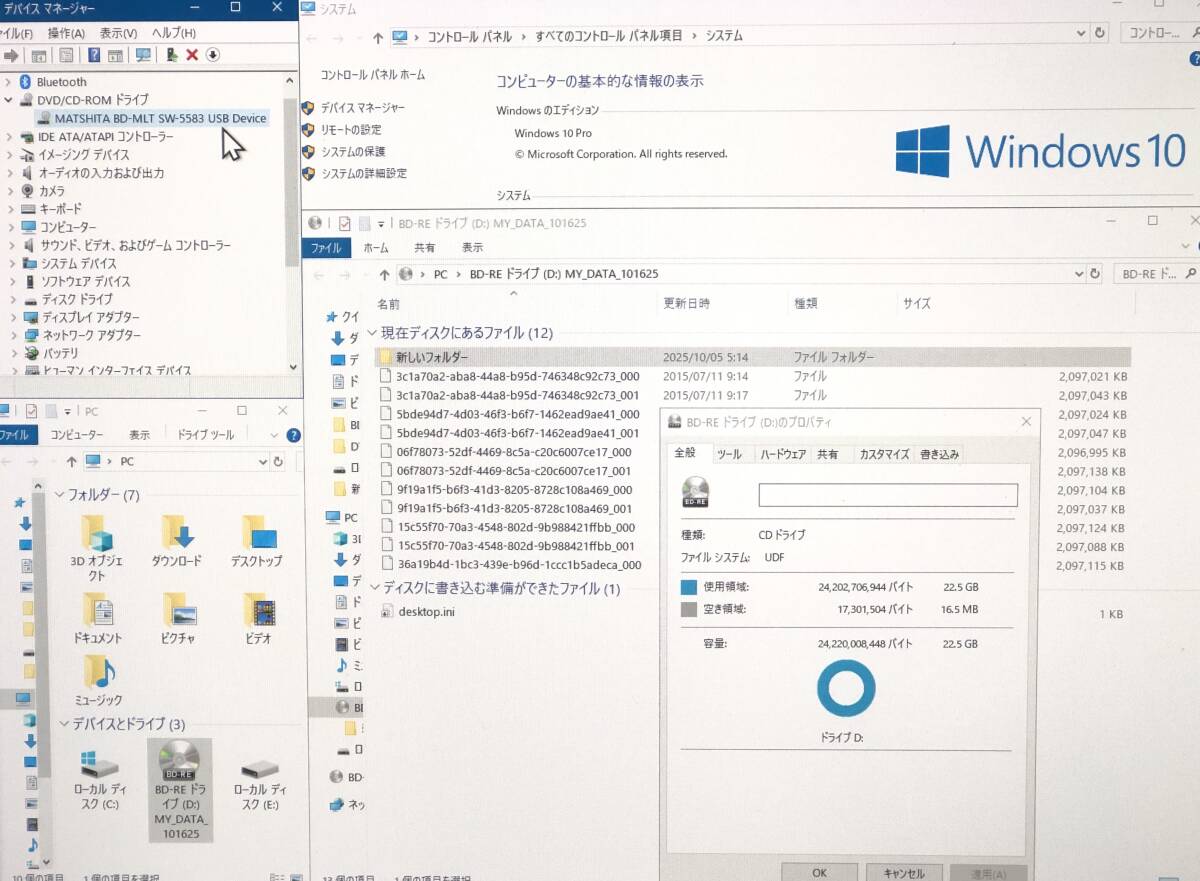This screenshot has width=1200, height=881.
Task: Click the drive name input field in properties
Action: (888, 495)
